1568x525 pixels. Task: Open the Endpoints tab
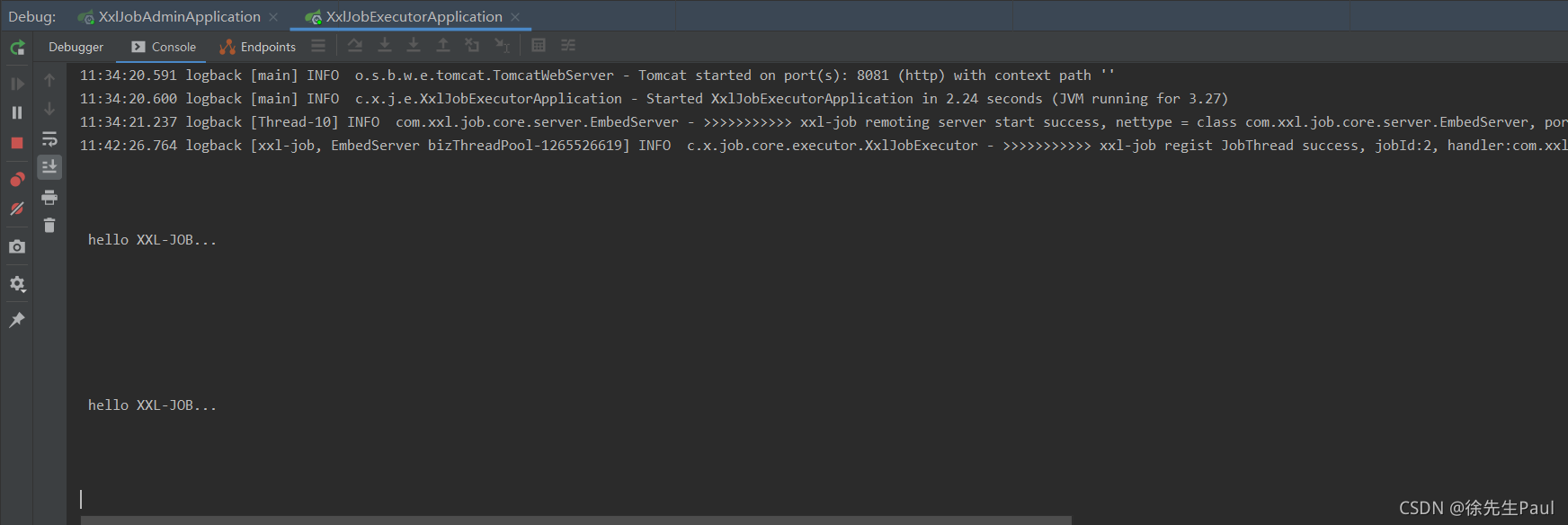(258, 47)
